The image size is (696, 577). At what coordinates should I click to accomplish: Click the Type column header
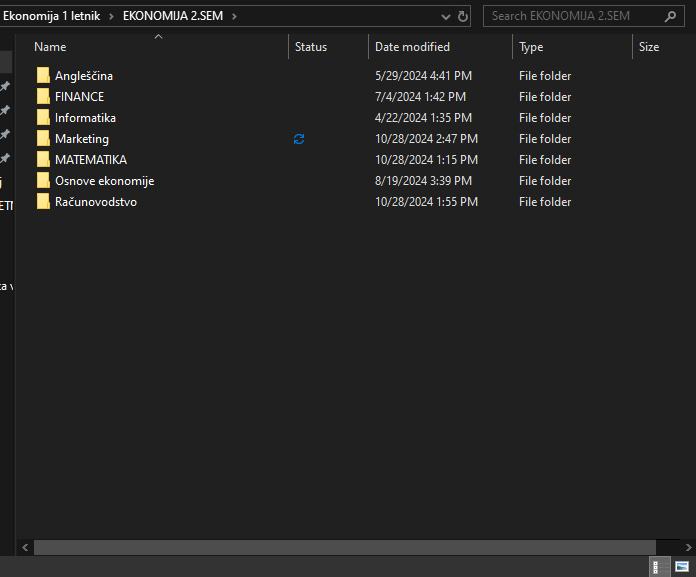(531, 47)
